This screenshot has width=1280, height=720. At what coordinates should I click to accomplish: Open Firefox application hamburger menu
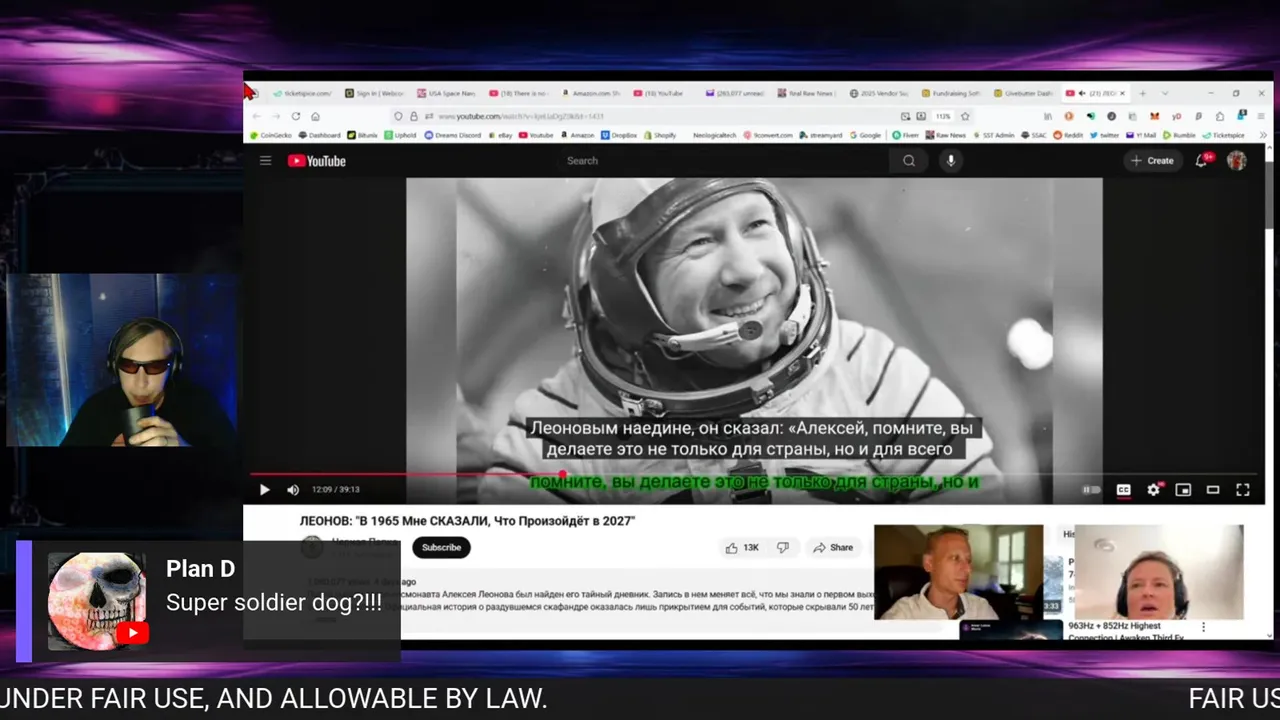pos(1263,116)
